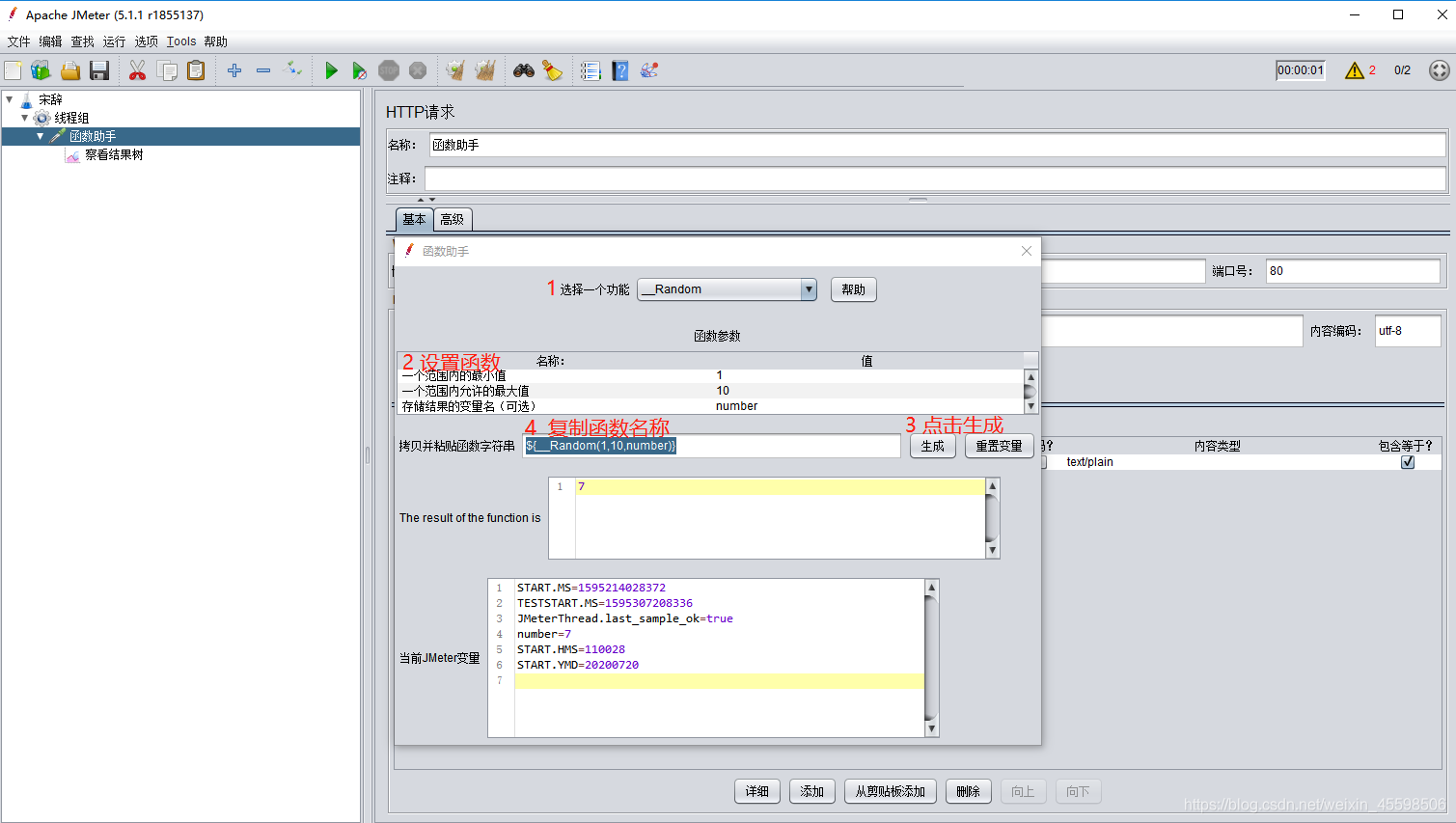
Task: Click the plus Expand All icon
Action: (234, 70)
